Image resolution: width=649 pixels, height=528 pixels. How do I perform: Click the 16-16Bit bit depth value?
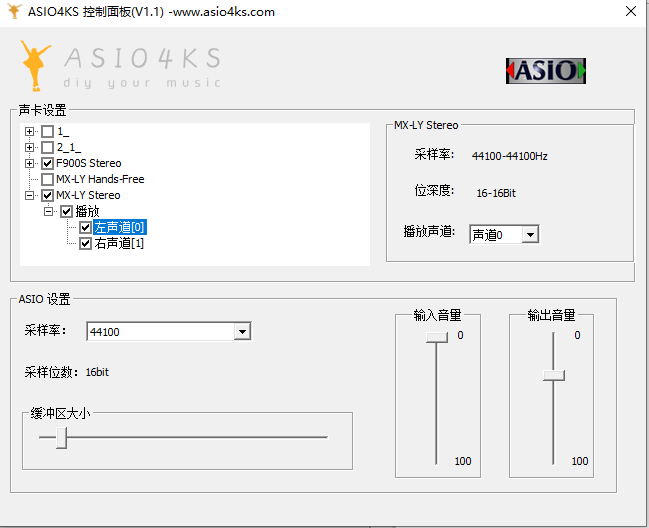pos(496,193)
